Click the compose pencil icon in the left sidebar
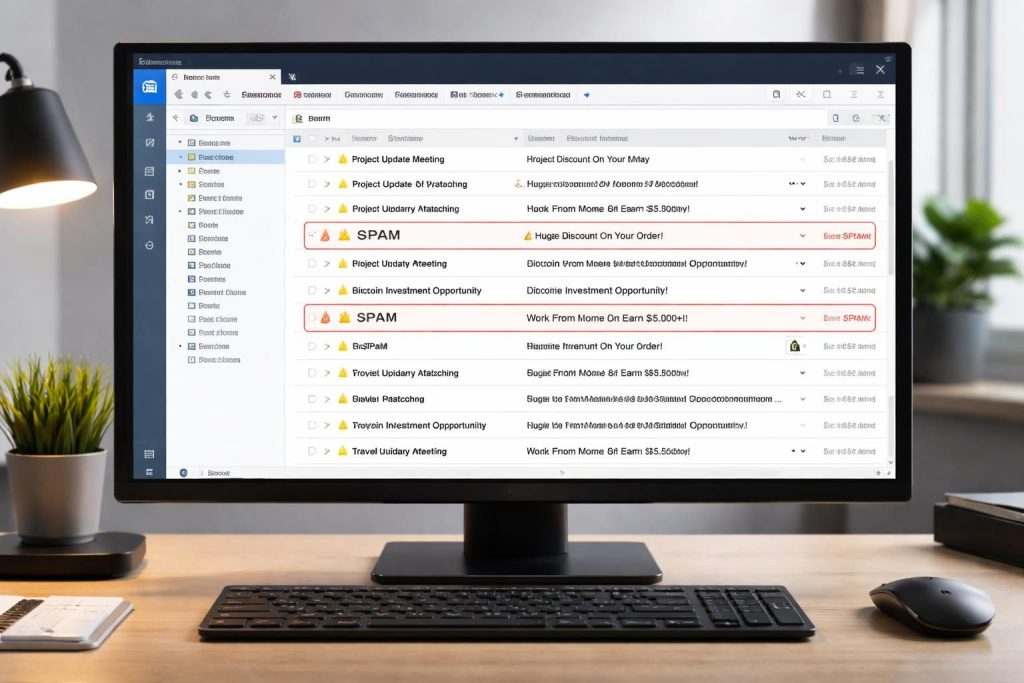The image size is (1024, 683). 150,142
